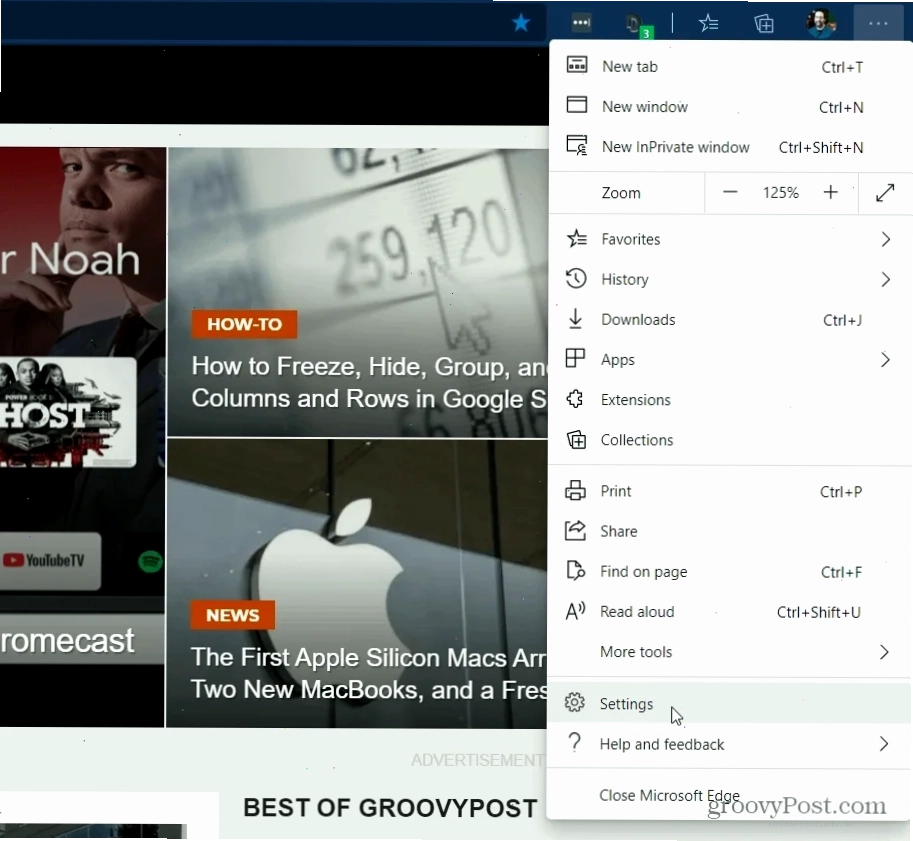Click the Extensions puzzle piece icon

575,399
